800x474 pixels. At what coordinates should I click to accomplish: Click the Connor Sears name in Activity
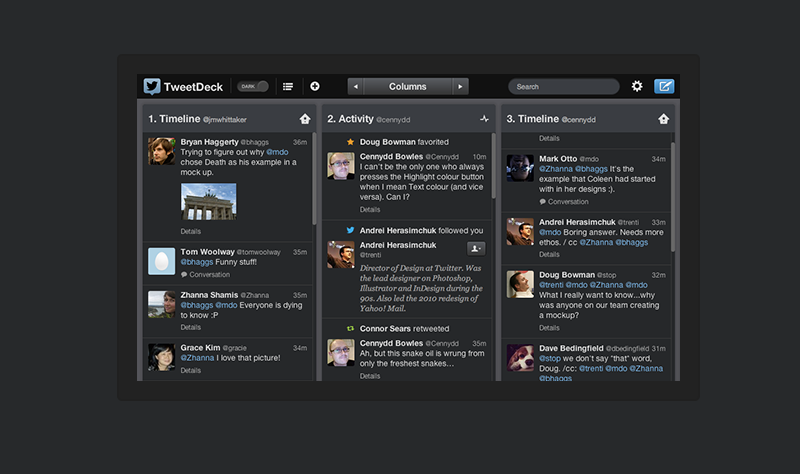(386, 329)
